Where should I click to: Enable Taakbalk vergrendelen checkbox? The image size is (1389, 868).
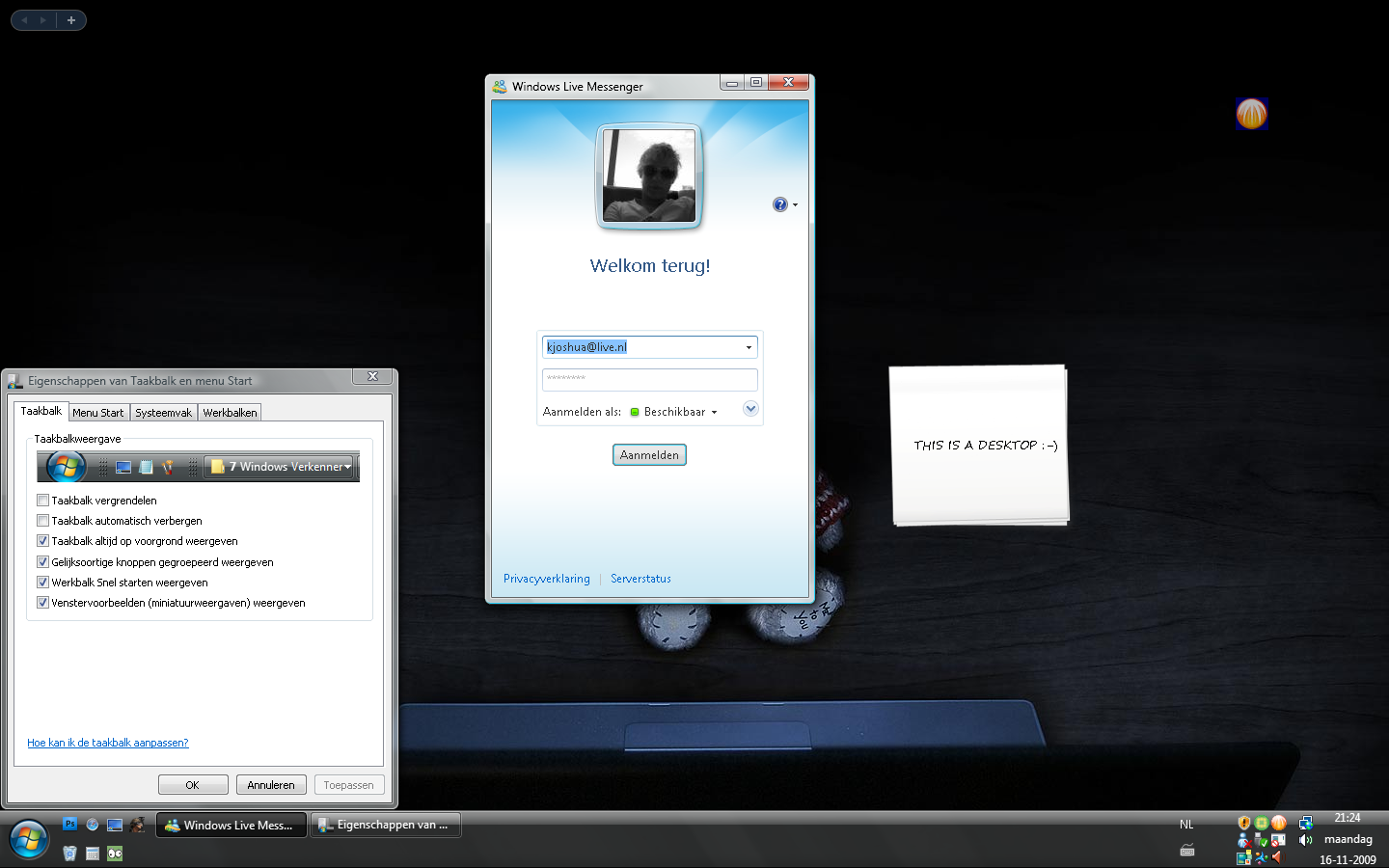pyautogui.click(x=42, y=500)
